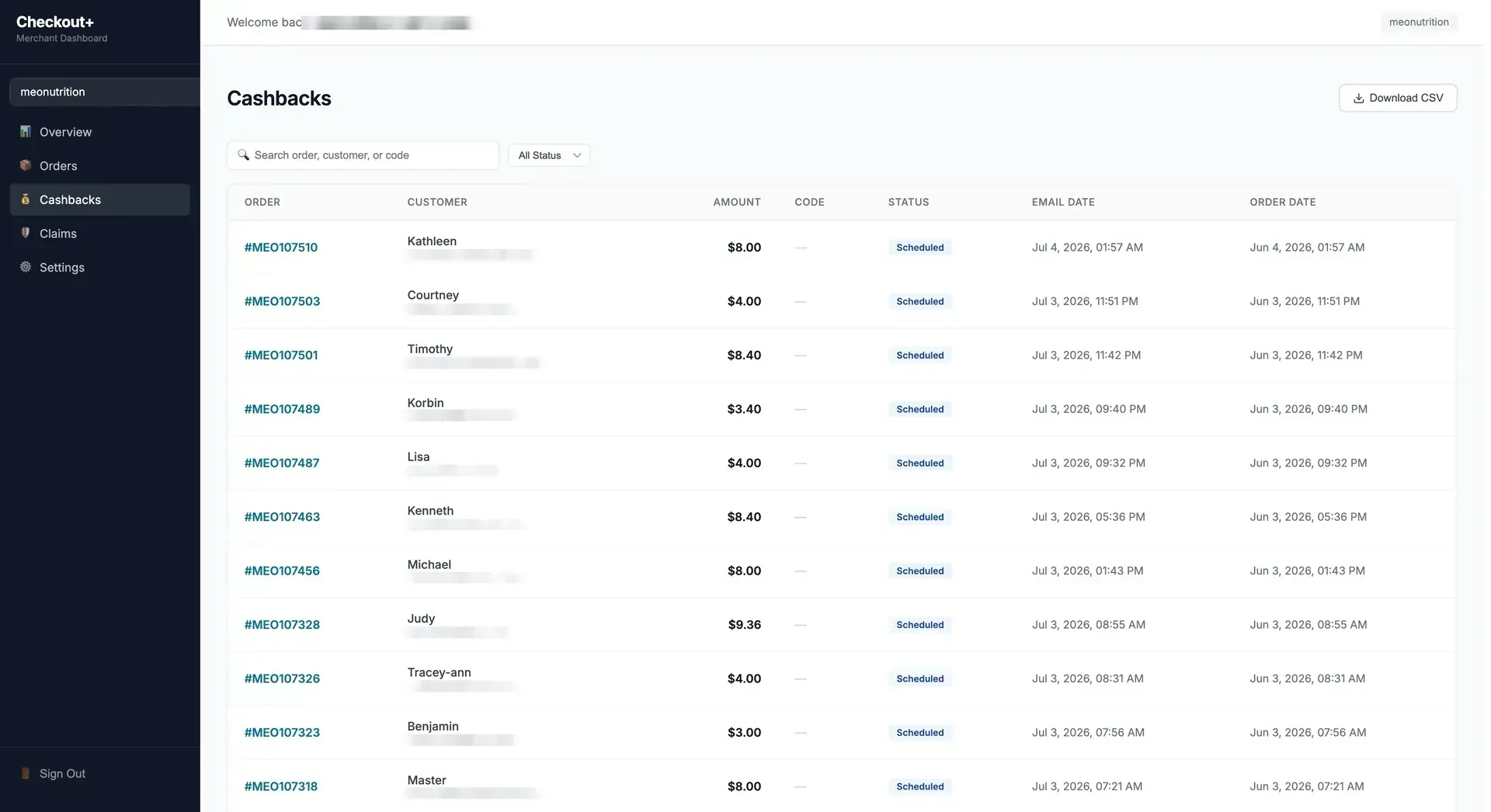This screenshot has height=812, width=1491.
Task: Click the magnifier icon in search box
Action: point(244,155)
